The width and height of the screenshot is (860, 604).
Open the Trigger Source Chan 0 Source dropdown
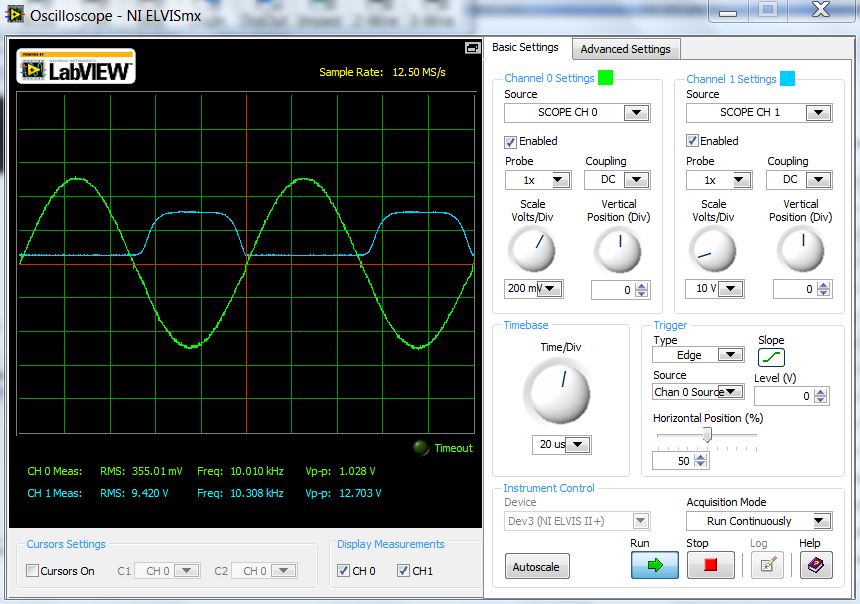698,392
